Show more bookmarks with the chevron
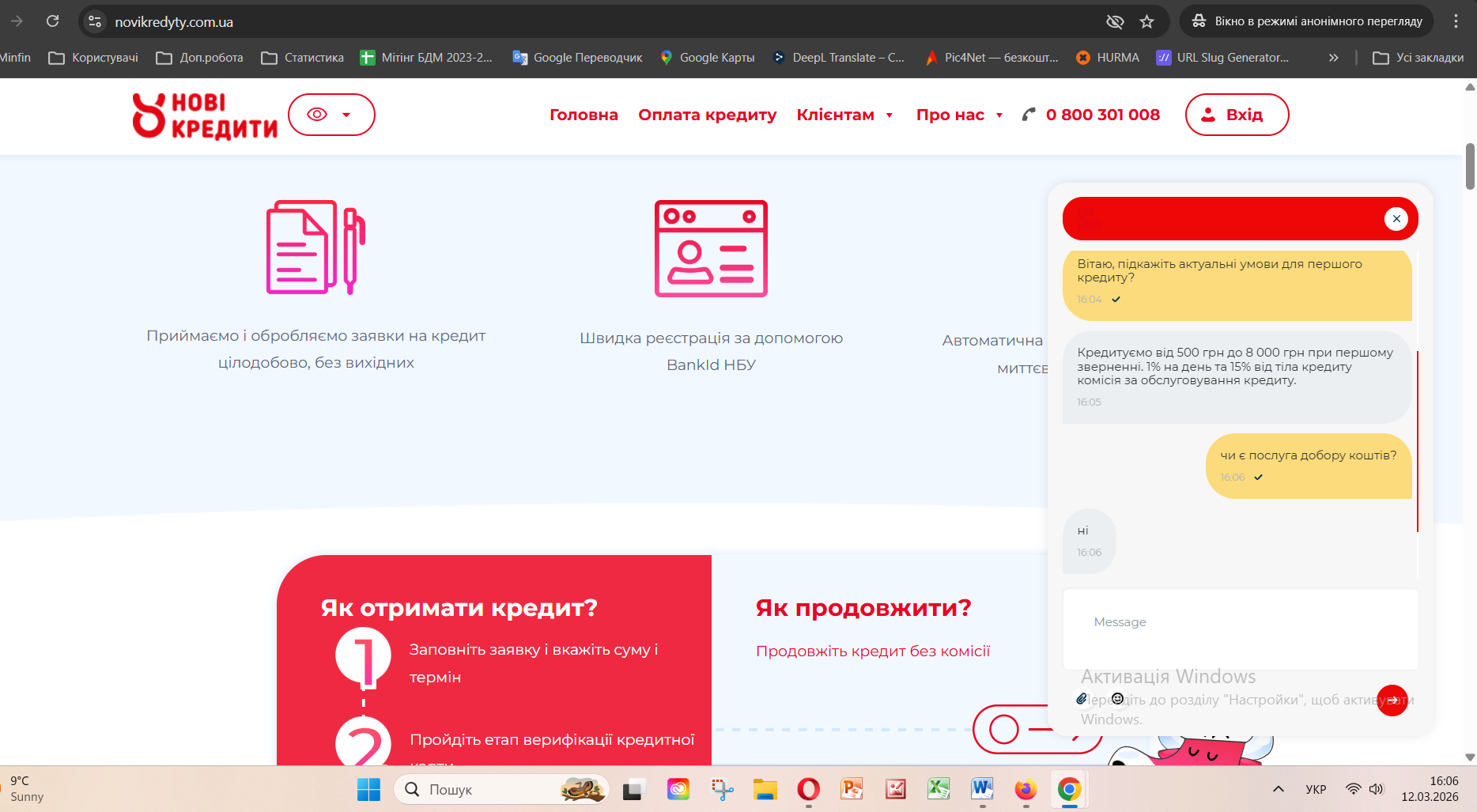Screen dimensions: 1477x812 1334,58
